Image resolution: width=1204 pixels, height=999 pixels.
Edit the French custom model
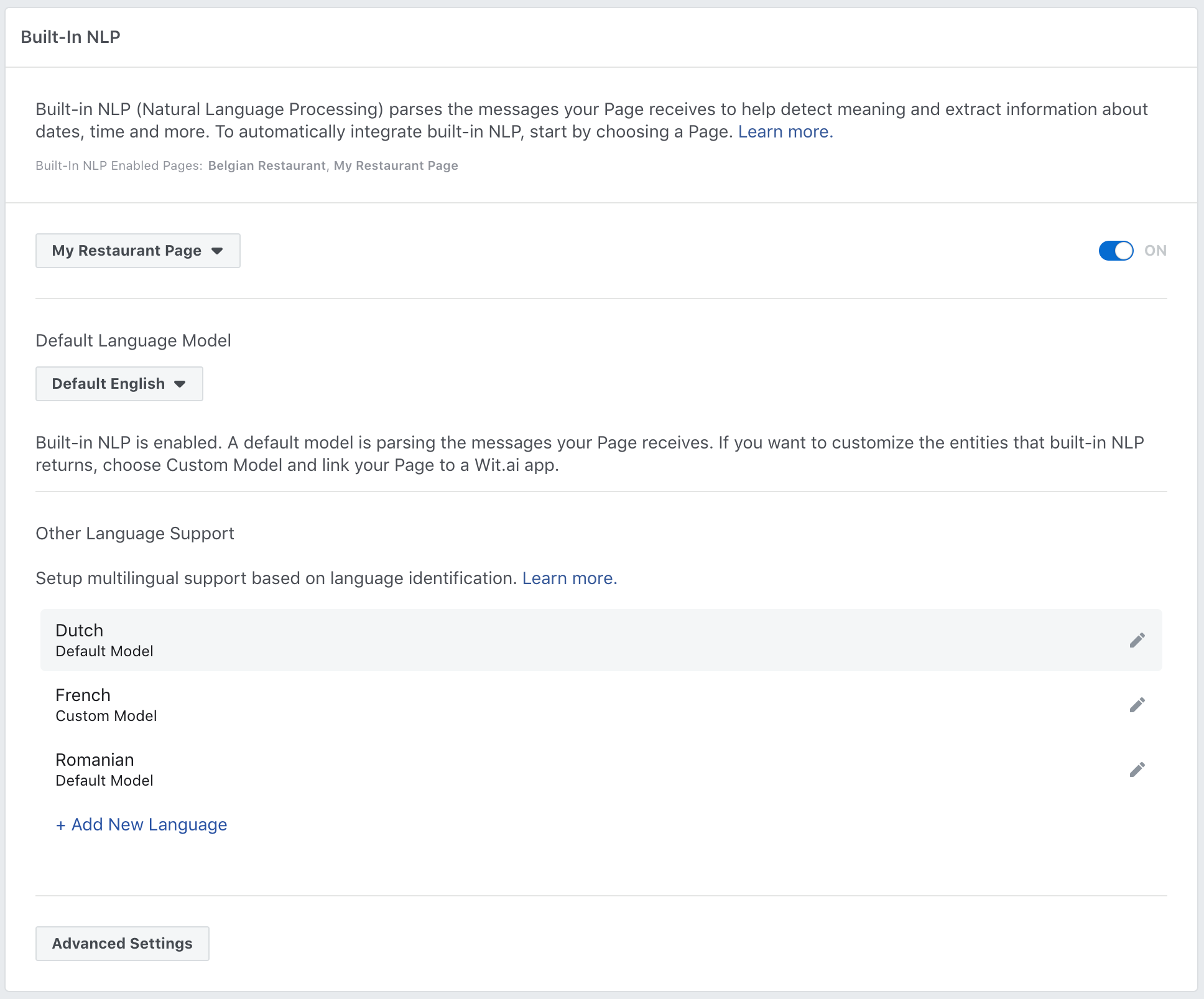pyautogui.click(x=1137, y=704)
